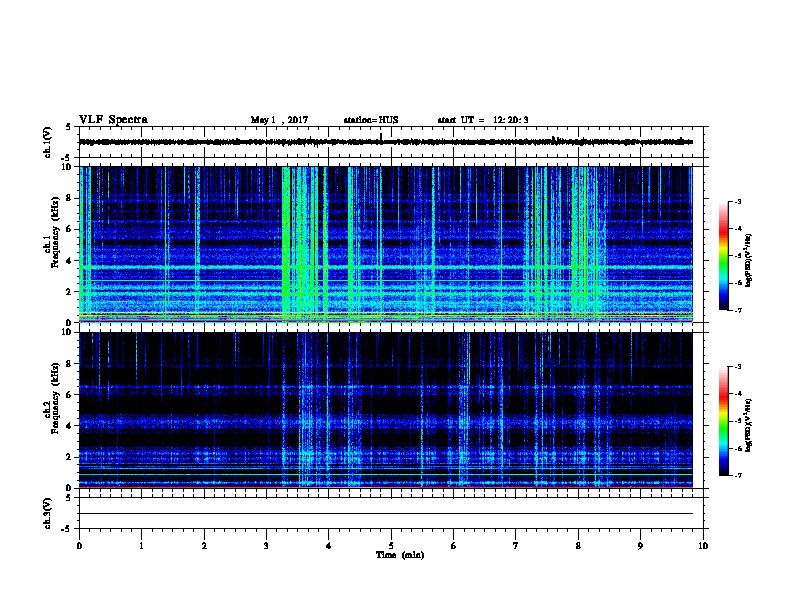Click the "start UT = 12:20: 3" text

483,120
